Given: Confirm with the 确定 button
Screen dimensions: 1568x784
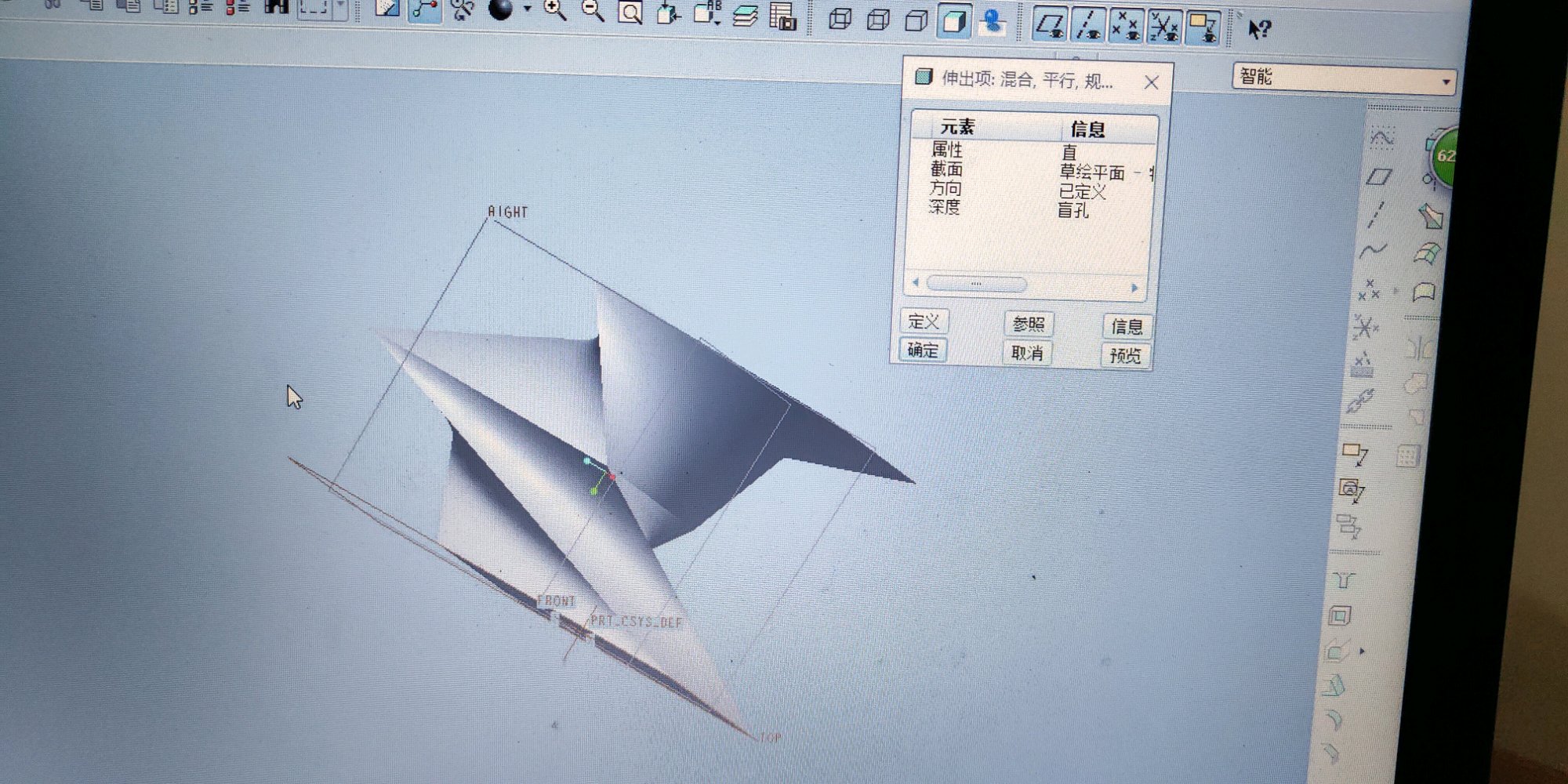Looking at the screenshot, I should (x=922, y=350).
